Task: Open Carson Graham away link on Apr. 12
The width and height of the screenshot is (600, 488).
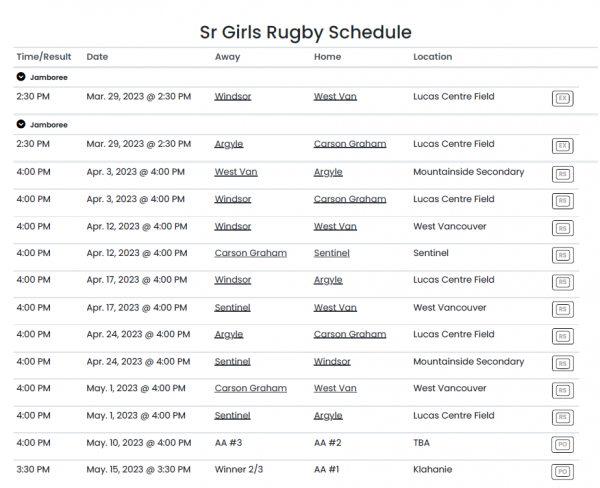Action: click(250, 253)
